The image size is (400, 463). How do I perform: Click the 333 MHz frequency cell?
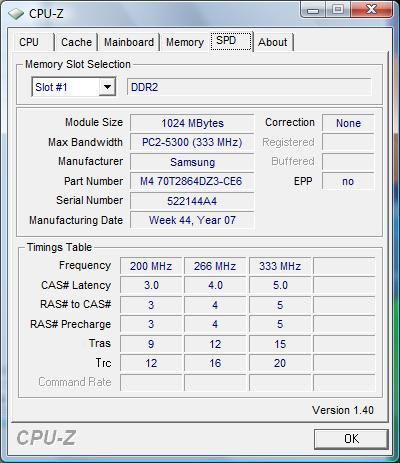(280, 266)
